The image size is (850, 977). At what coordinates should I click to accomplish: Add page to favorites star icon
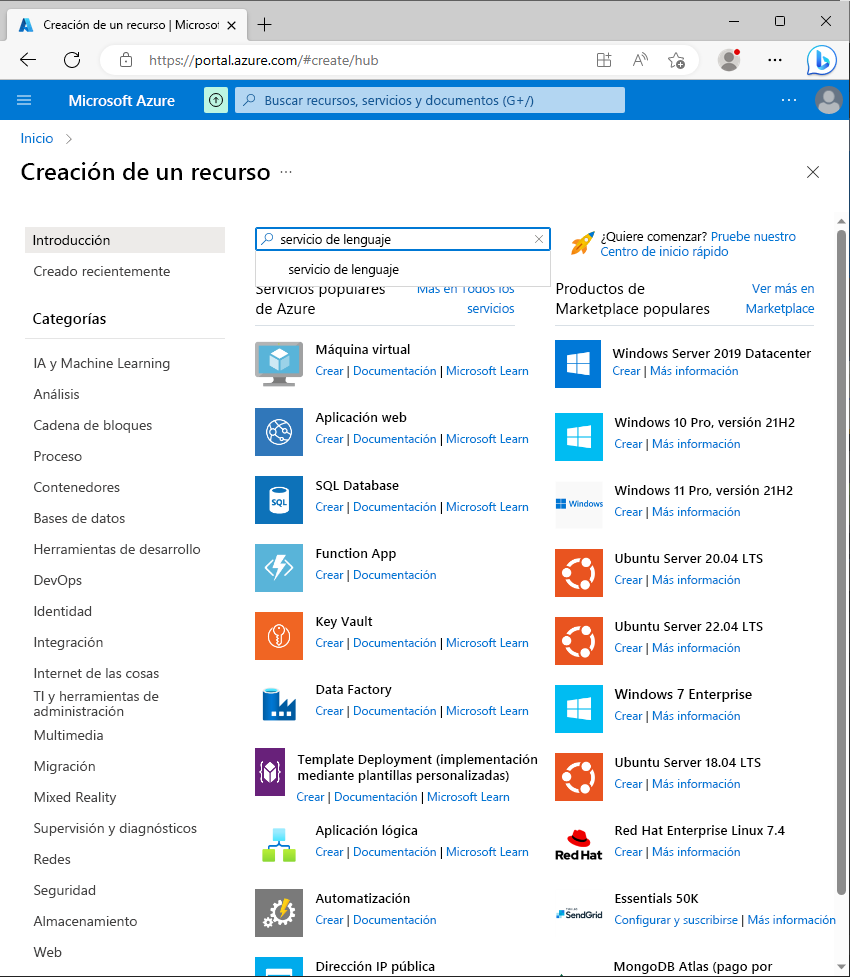[x=676, y=60]
